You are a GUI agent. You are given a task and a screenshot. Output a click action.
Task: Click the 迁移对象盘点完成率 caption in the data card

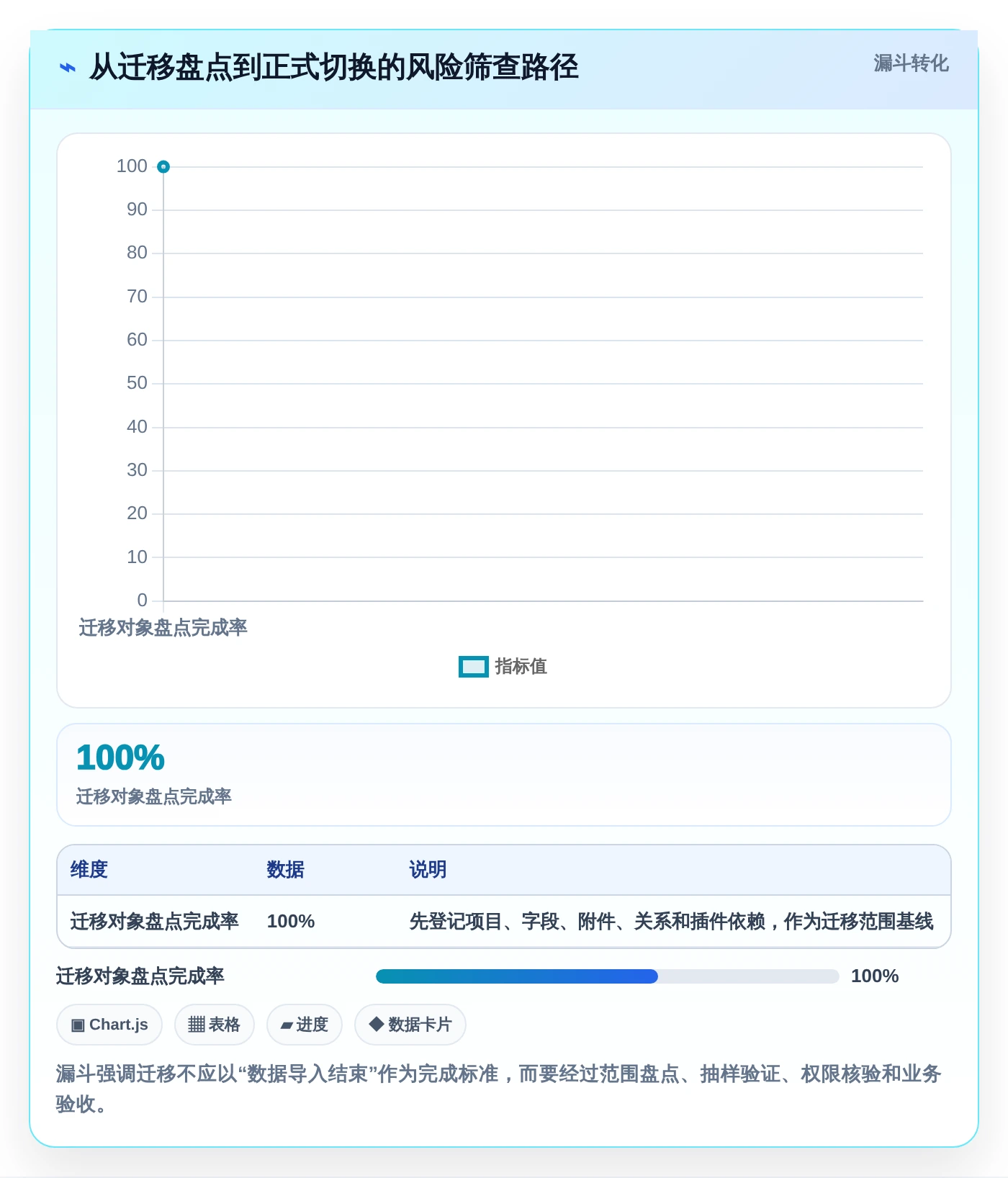[154, 796]
